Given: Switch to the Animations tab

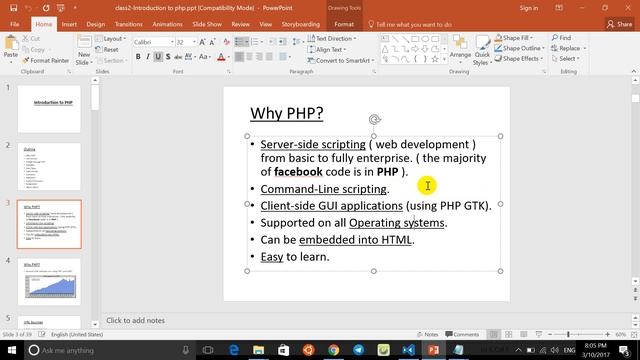Looking at the screenshot, I should pyautogui.click(x=167, y=24).
